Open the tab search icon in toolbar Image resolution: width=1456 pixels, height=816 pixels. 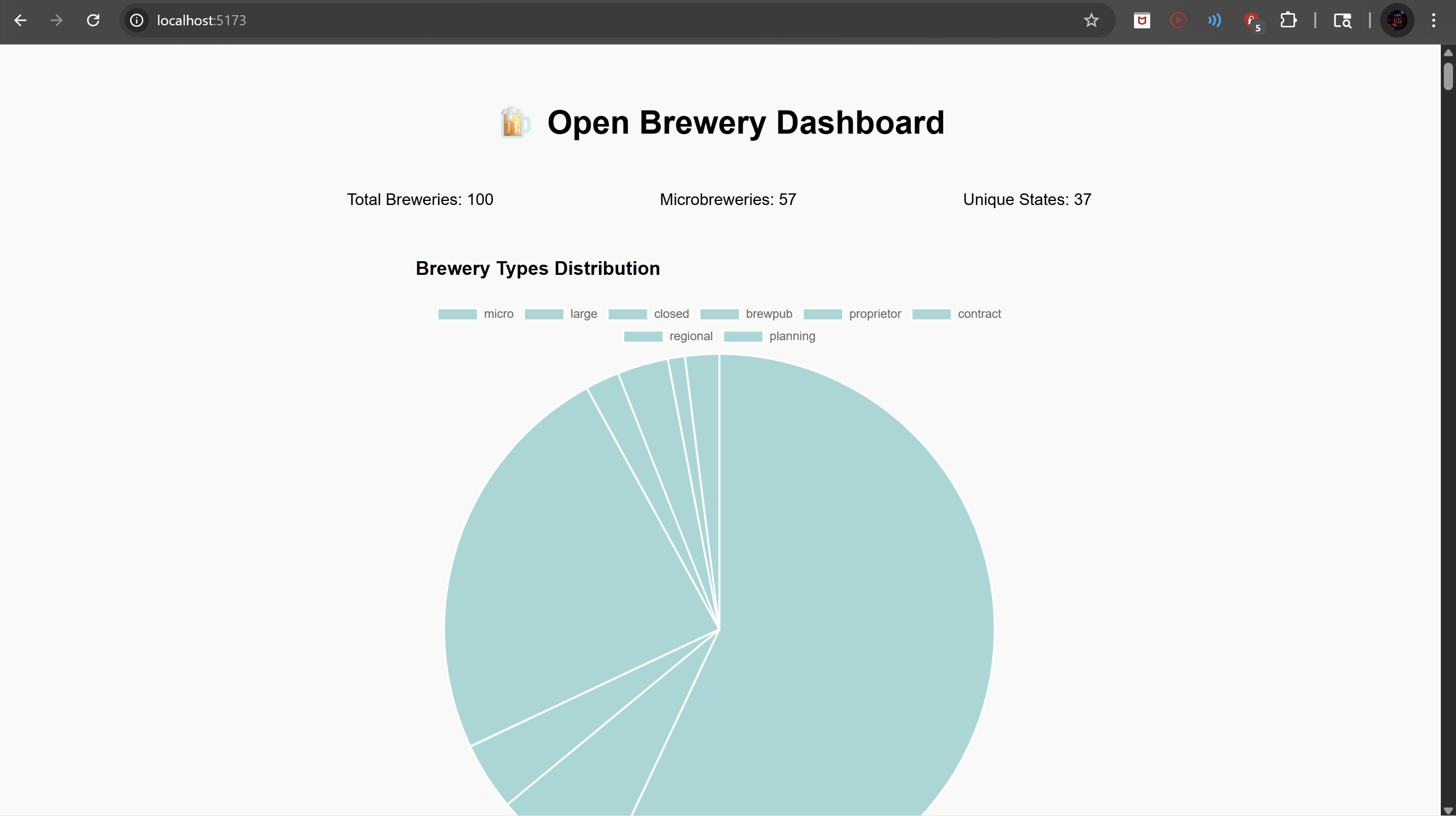click(x=1343, y=20)
